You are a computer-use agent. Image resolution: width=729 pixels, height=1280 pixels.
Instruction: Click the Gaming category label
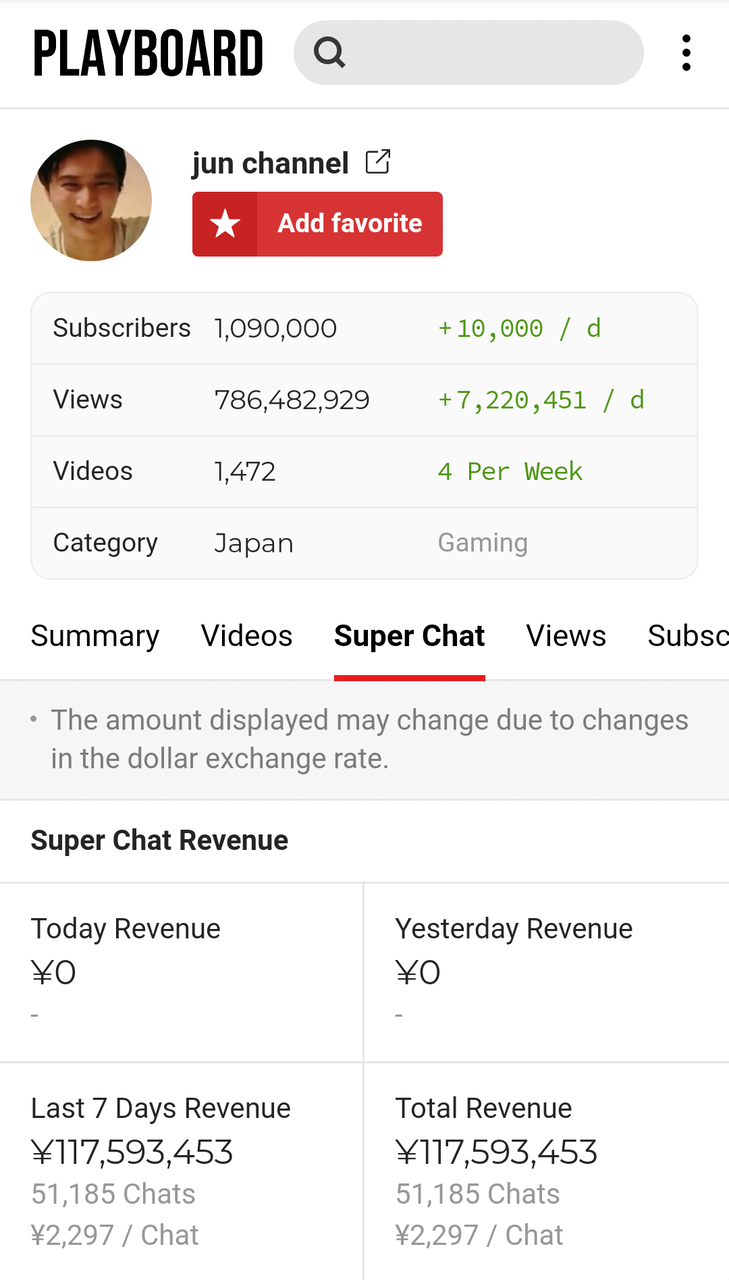[x=482, y=543]
